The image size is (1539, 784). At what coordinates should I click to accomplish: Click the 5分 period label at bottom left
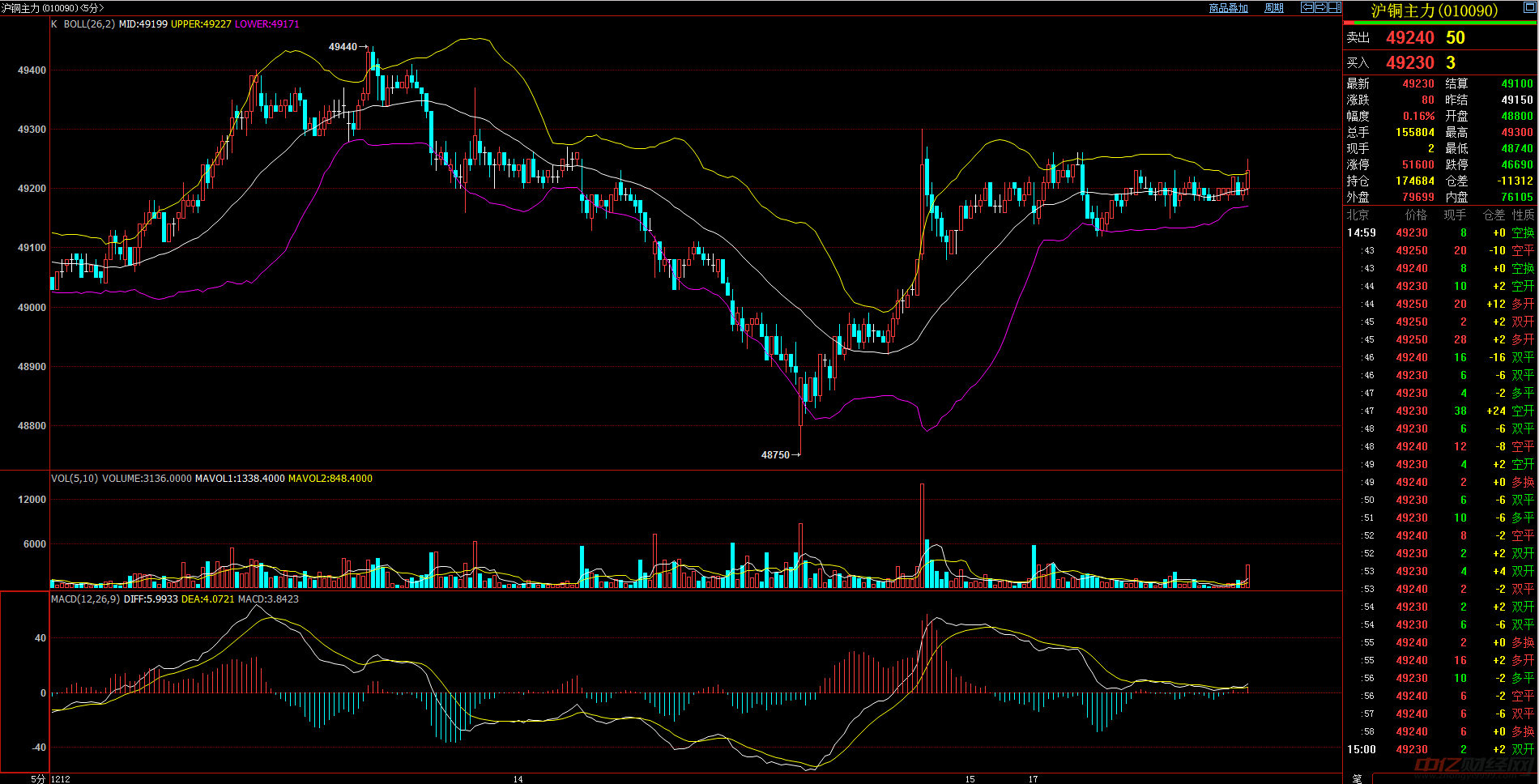click(38, 779)
